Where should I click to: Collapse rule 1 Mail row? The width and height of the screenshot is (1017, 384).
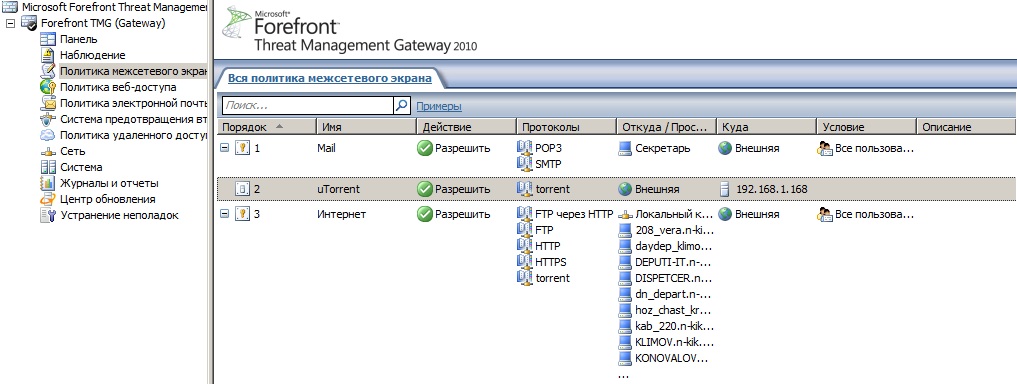tap(224, 148)
